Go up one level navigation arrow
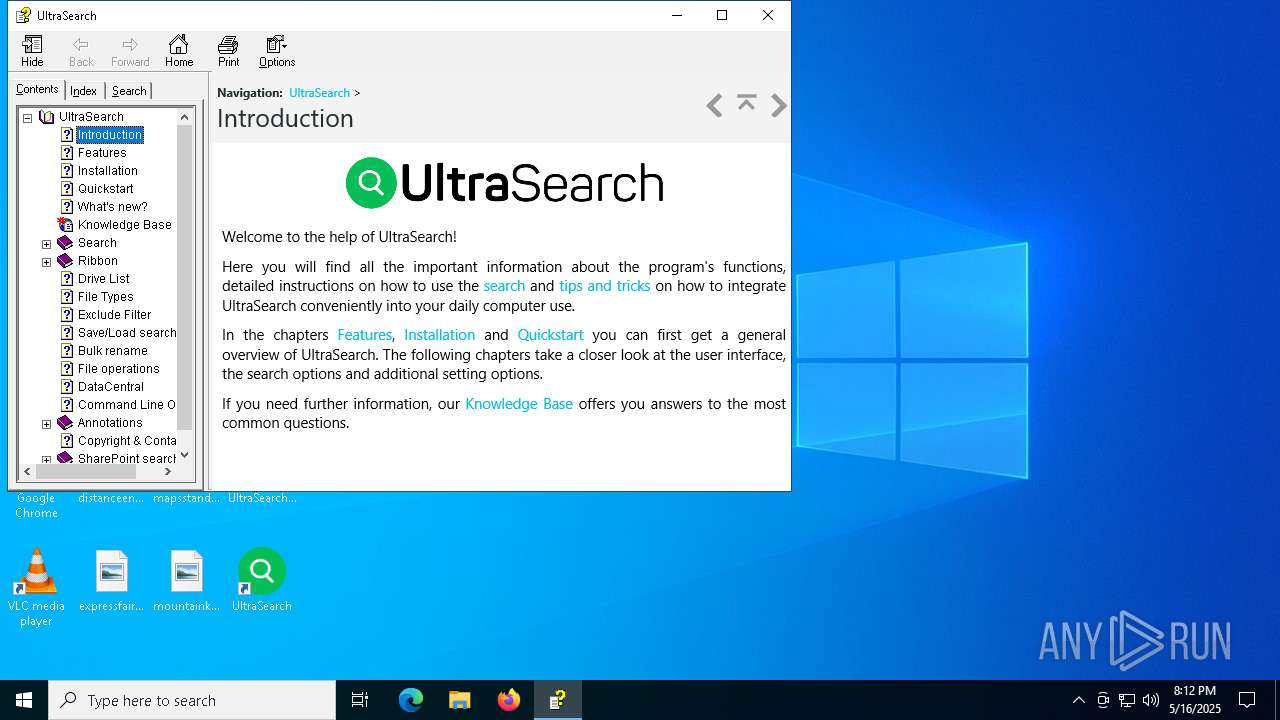1280x720 pixels. point(746,102)
